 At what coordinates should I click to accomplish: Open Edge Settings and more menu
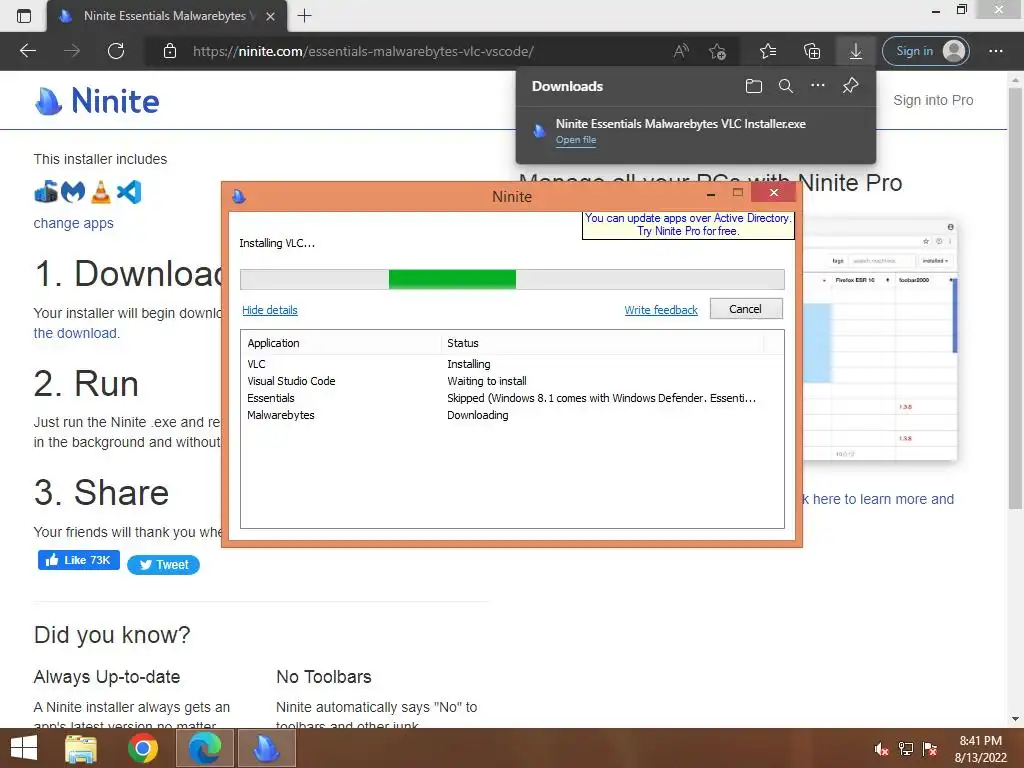pos(996,51)
